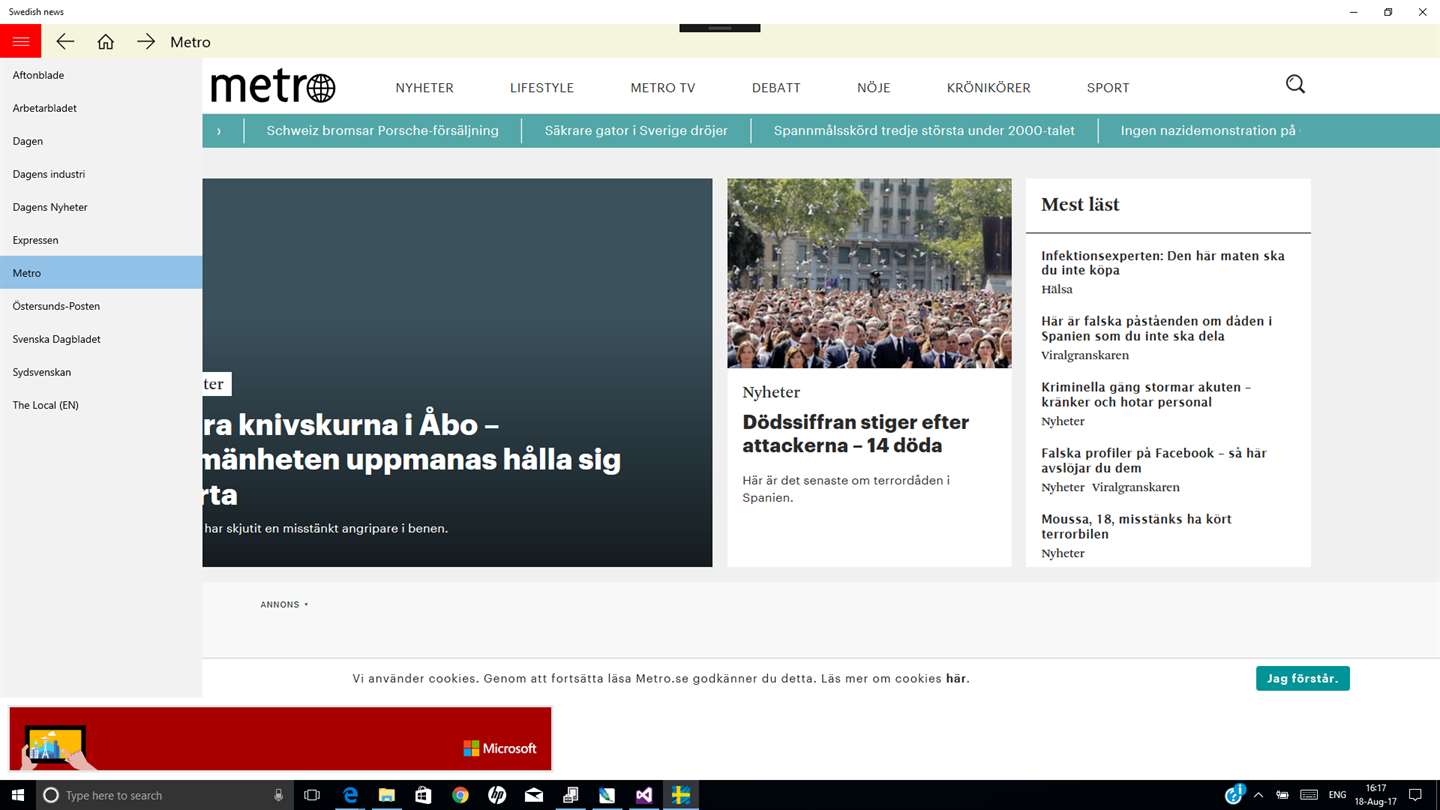Go to KRÖNIKÖRER section
The image size is (1440, 810).
[988, 88]
